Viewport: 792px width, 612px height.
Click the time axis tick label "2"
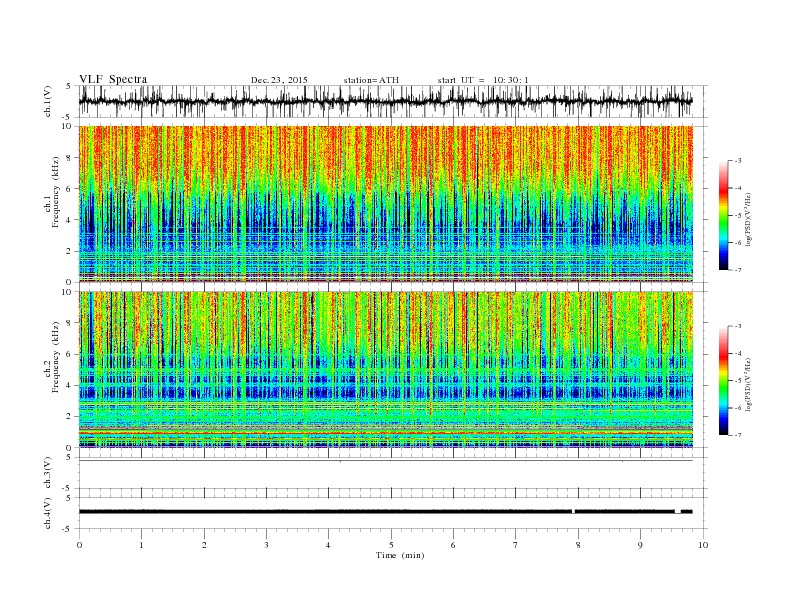(x=204, y=545)
